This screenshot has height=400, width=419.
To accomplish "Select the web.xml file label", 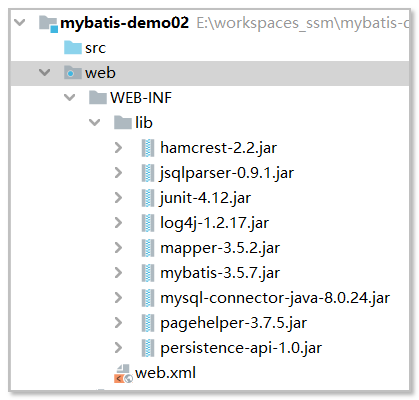I will tap(165, 373).
